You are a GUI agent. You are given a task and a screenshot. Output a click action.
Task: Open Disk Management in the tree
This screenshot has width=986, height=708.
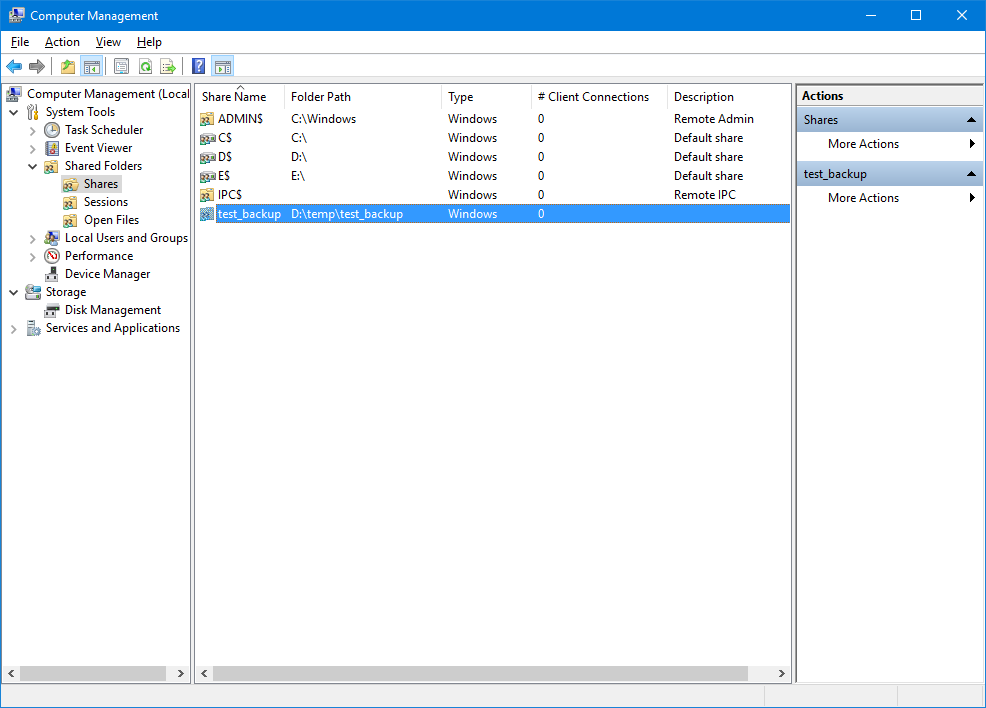click(112, 310)
